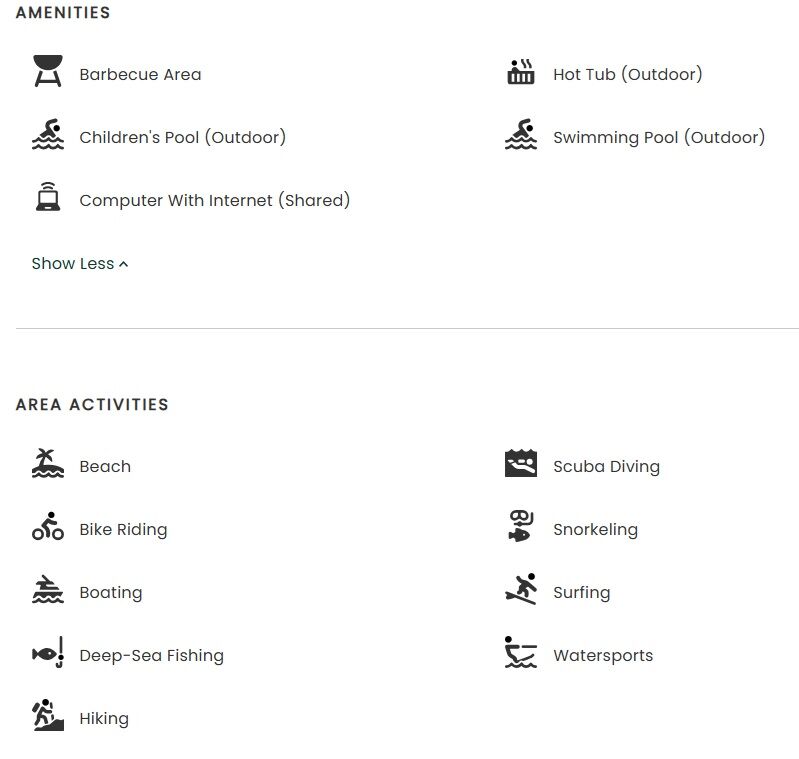Click the surfing icon

[520, 590]
